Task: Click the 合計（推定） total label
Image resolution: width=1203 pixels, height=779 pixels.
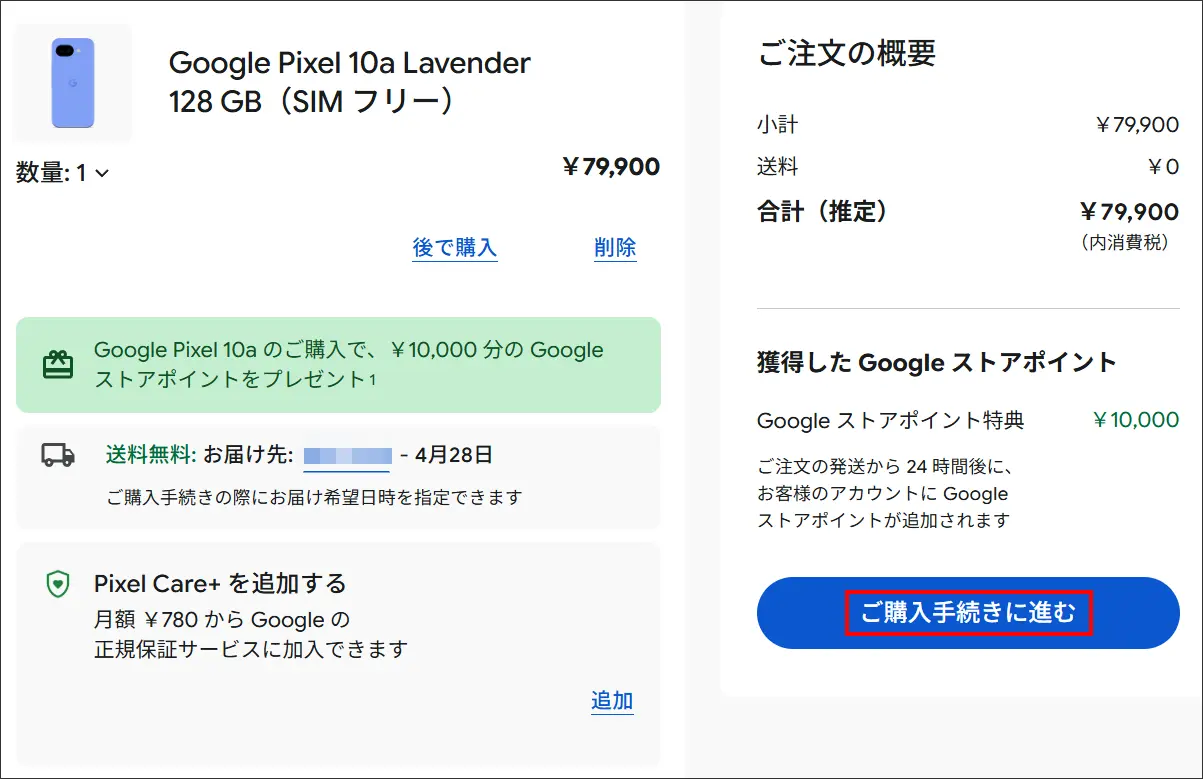Action: (x=822, y=211)
